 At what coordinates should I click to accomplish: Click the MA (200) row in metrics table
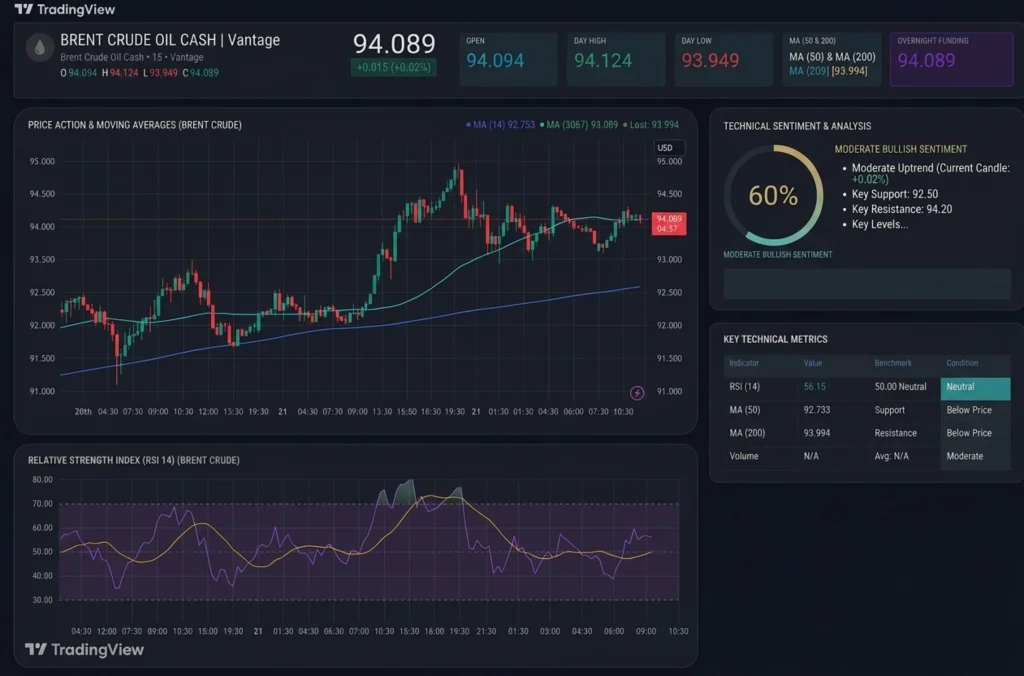coord(867,433)
